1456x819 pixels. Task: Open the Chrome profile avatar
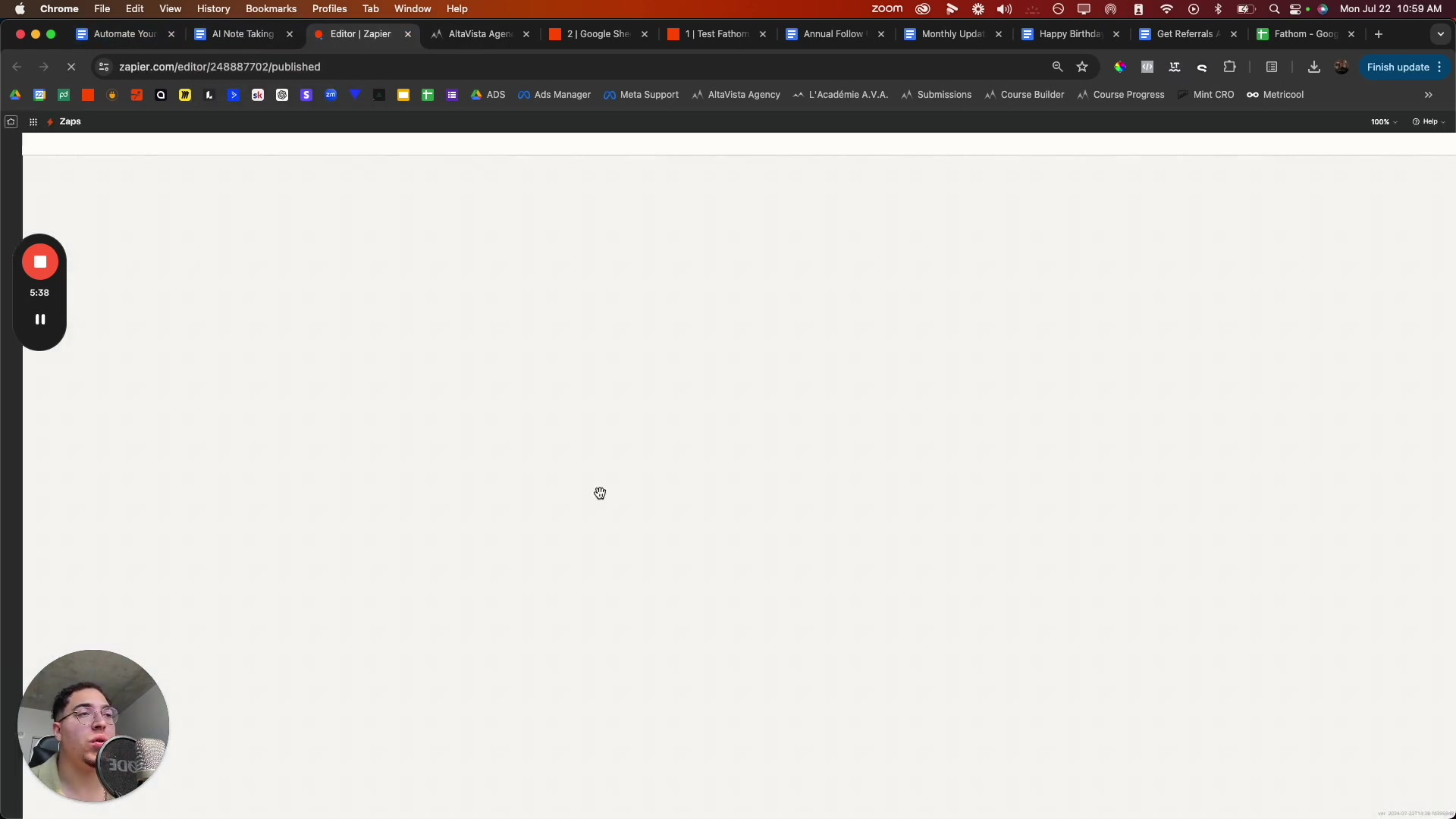pyautogui.click(x=1341, y=67)
